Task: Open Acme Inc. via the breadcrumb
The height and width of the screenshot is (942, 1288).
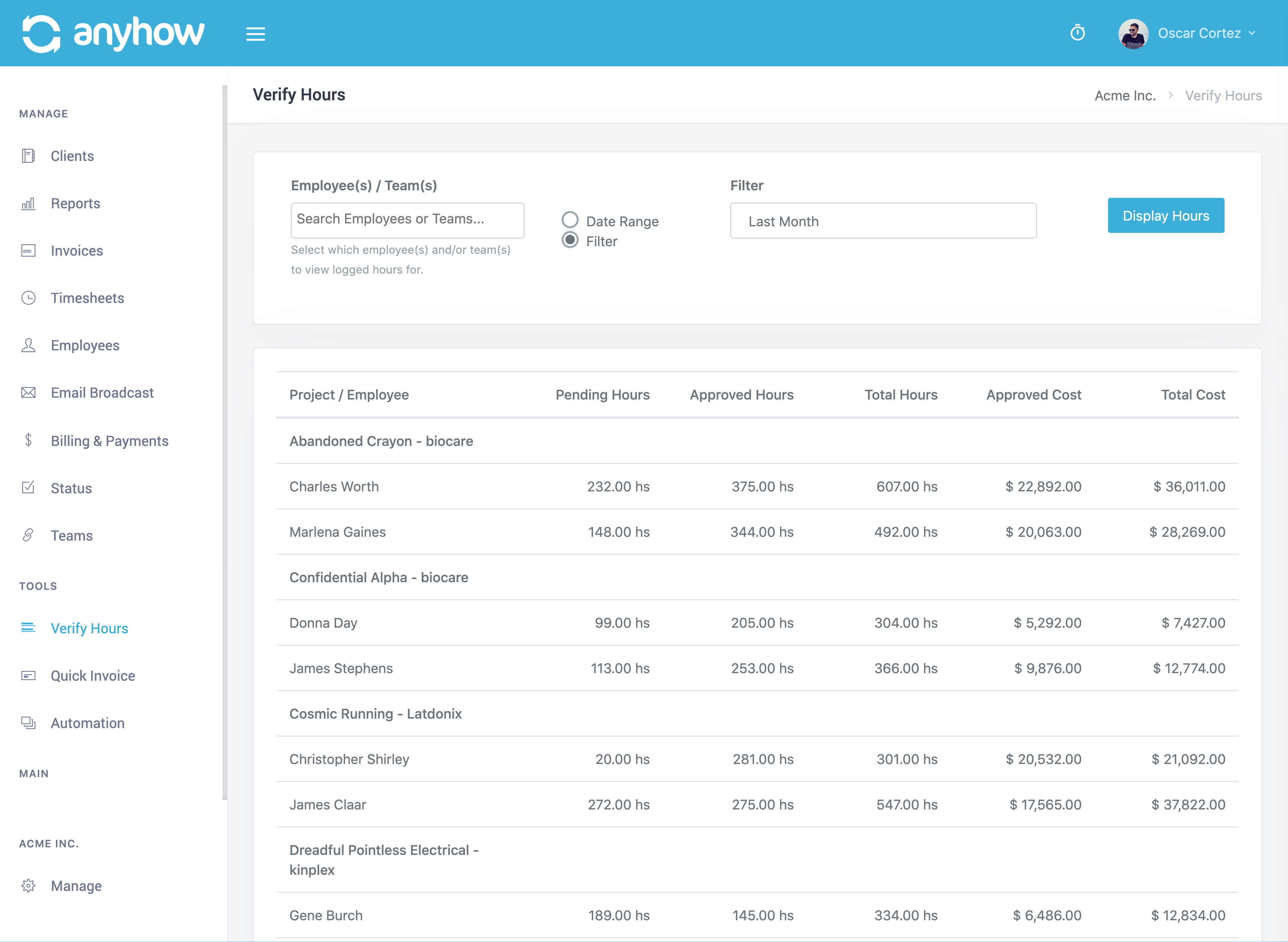Action: 1124,95
